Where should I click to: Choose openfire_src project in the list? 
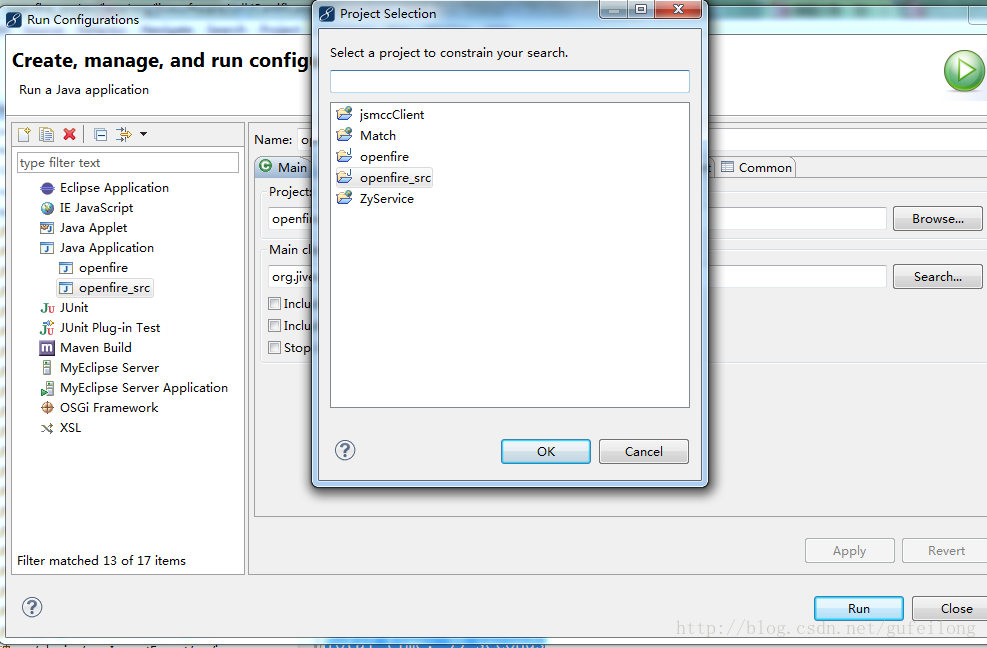pyautogui.click(x=395, y=178)
